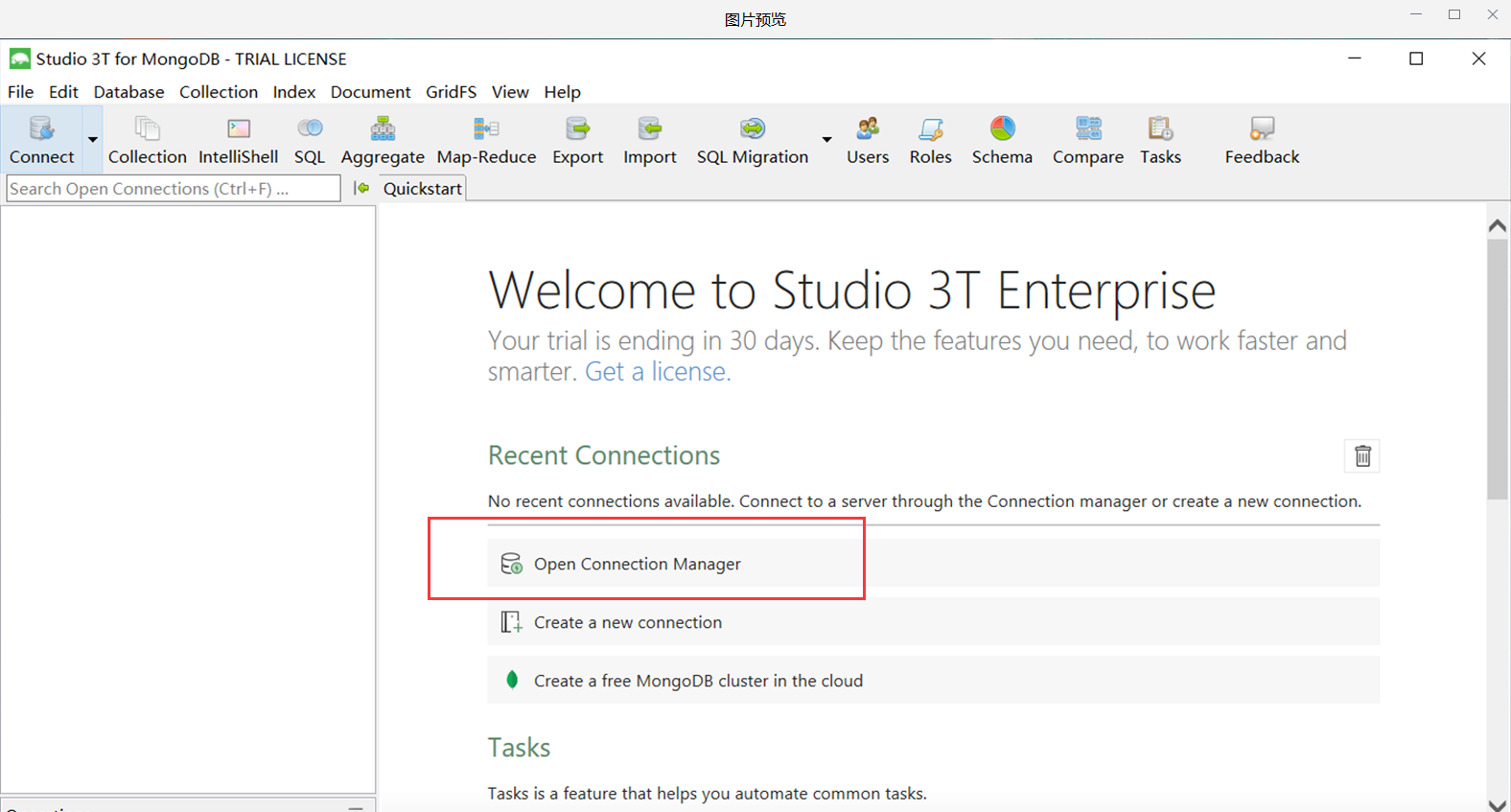The width and height of the screenshot is (1511, 812).
Task: Open the Compare tool
Action: click(1087, 140)
